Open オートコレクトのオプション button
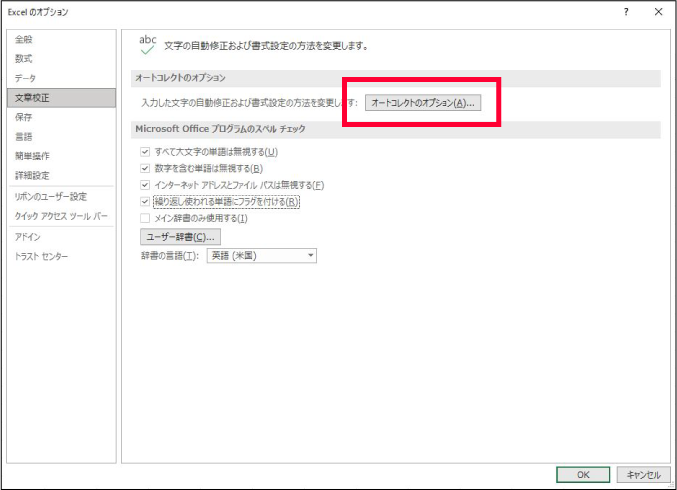Screen dimensions: 677x490 (x=421, y=103)
